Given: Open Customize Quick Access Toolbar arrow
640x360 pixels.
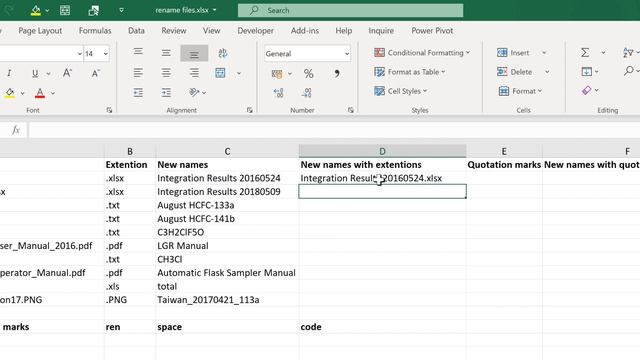Looking at the screenshot, I should 121,10.
